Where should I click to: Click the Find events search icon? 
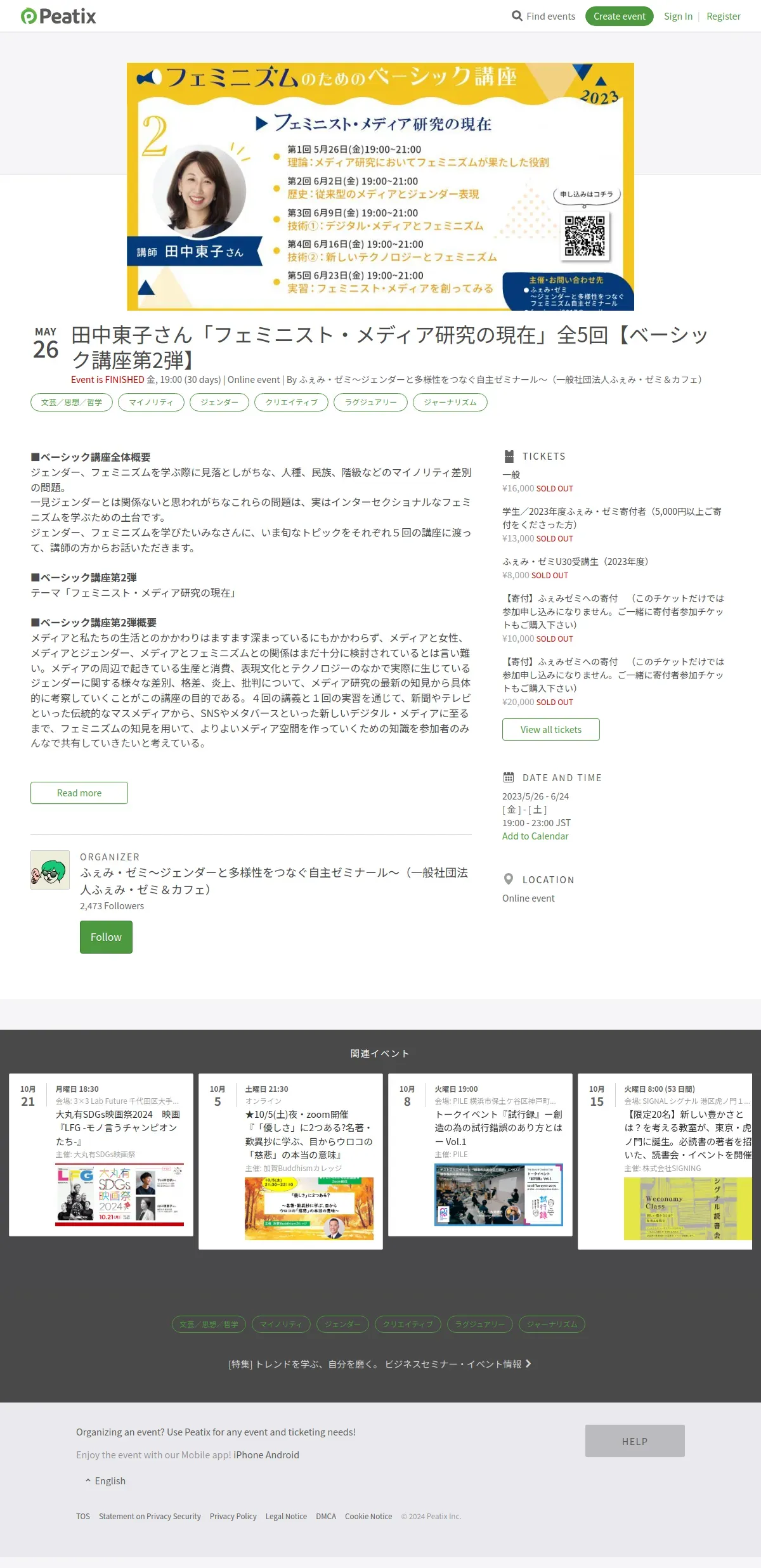(517, 16)
